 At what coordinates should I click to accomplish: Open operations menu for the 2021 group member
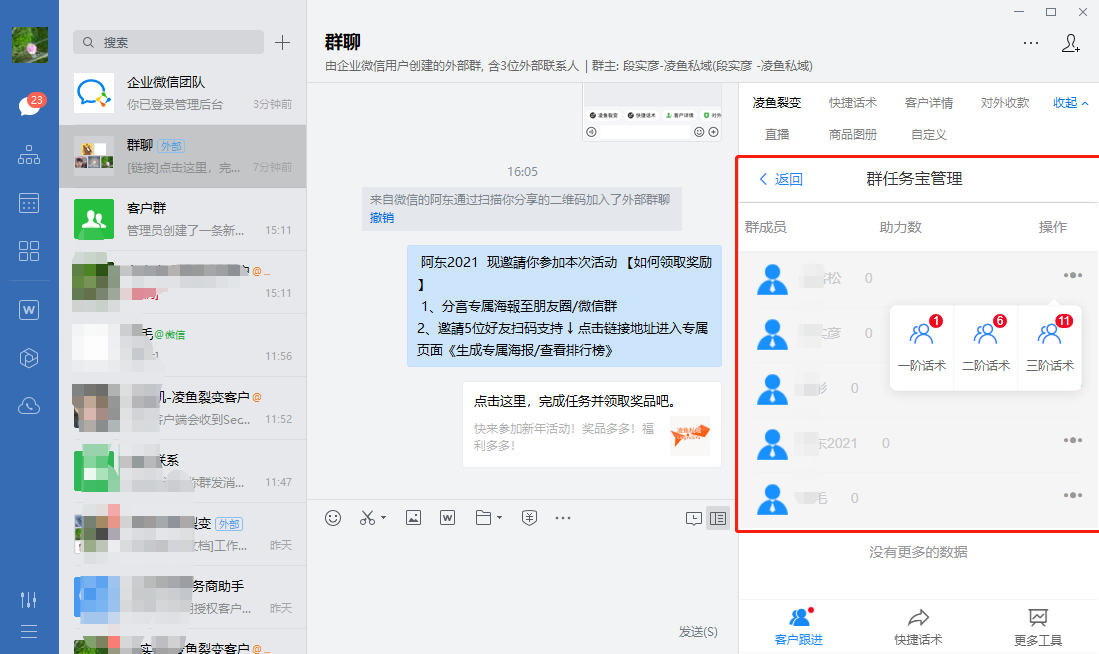pos(1073,441)
